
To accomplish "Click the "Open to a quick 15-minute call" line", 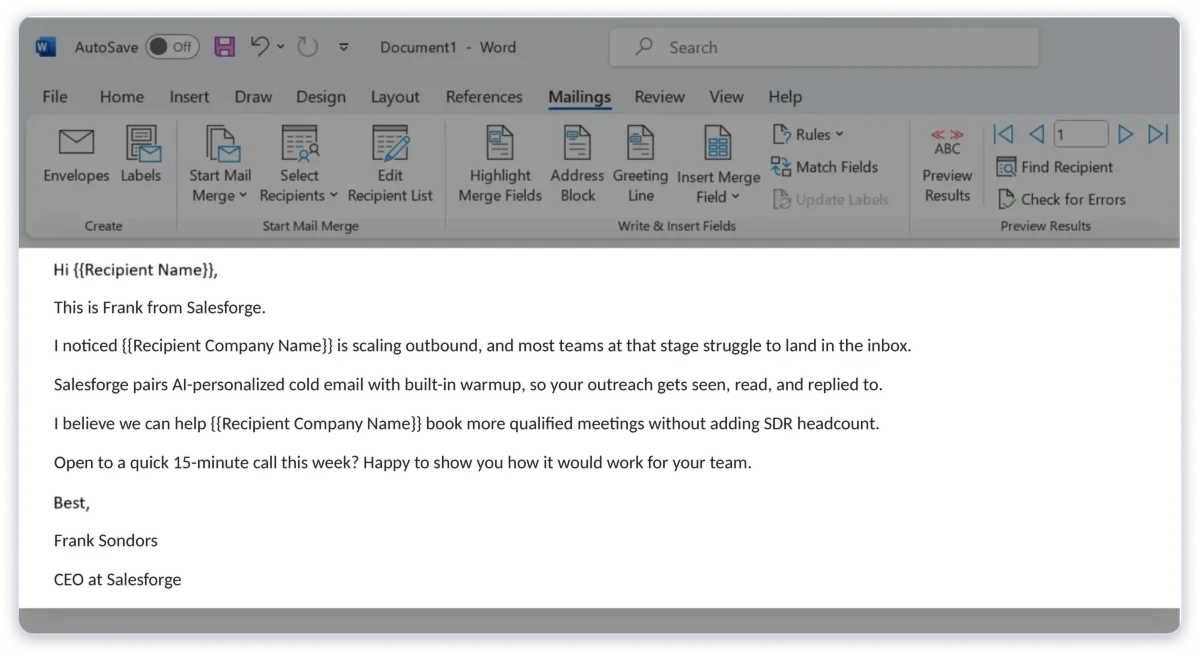I will click(402, 463).
